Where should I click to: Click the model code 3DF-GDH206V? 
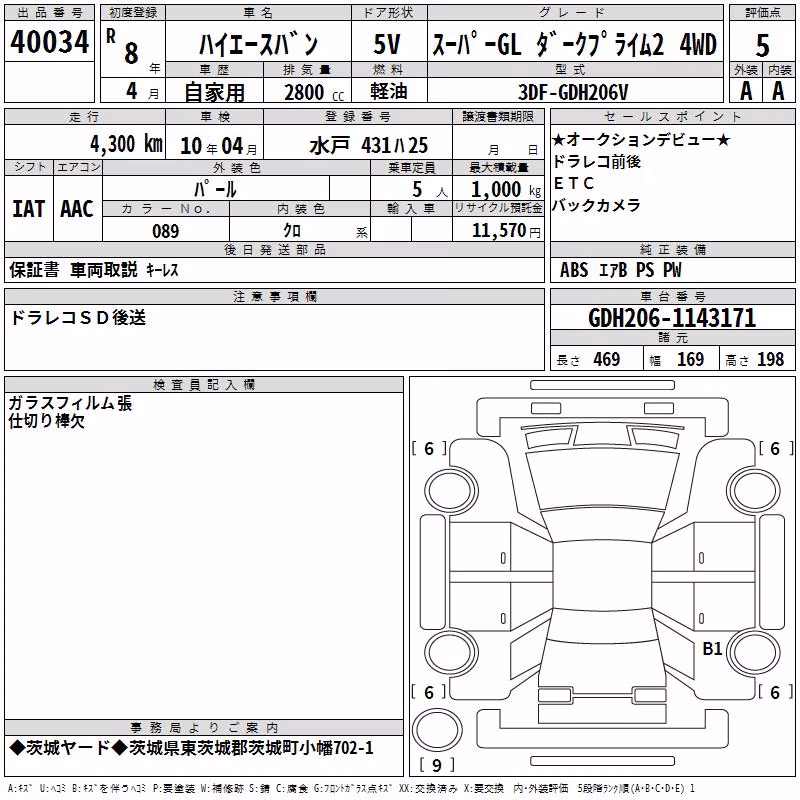pos(573,92)
